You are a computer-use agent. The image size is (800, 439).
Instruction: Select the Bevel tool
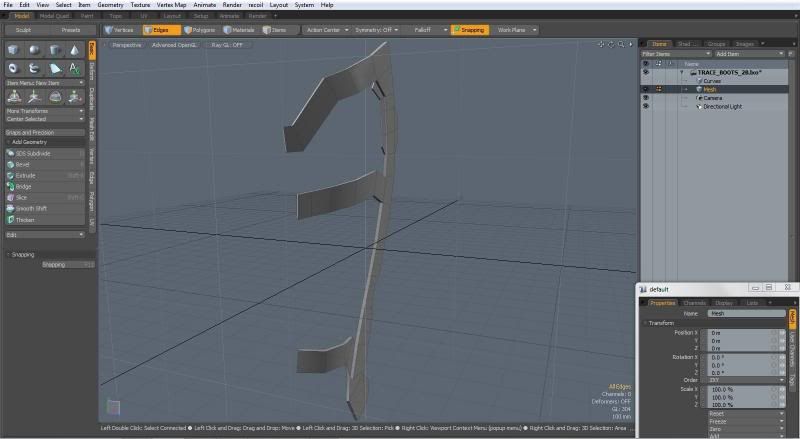[x=25, y=164]
